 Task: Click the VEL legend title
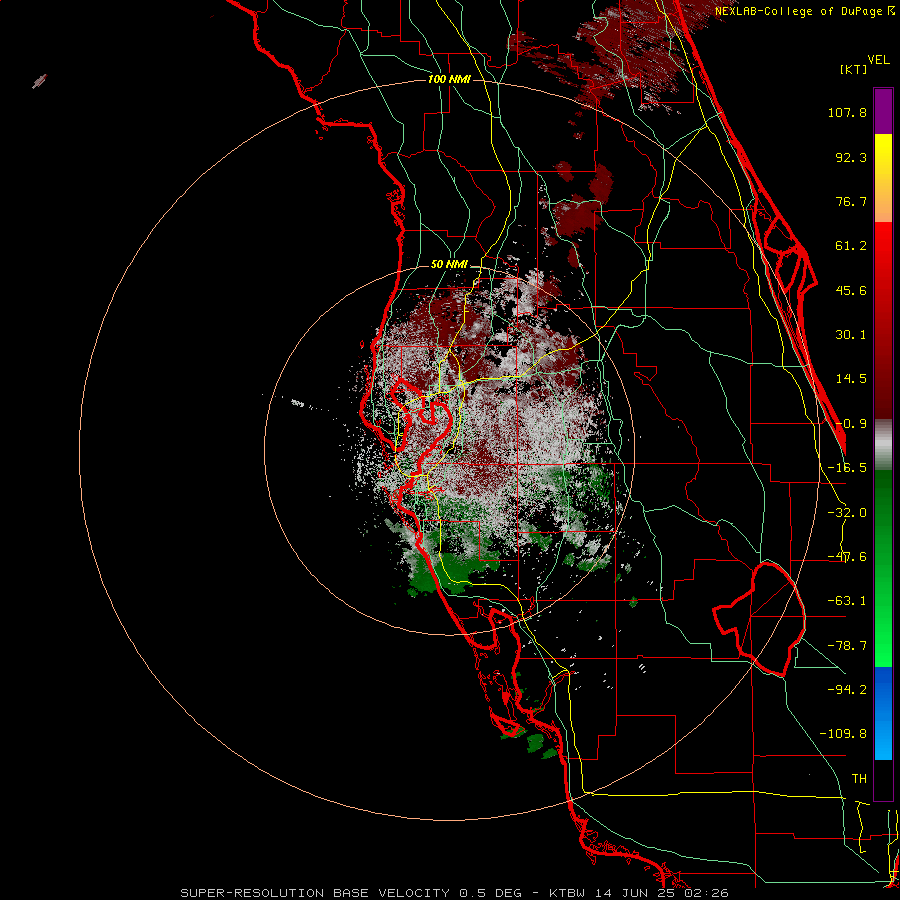pos(878,60)
